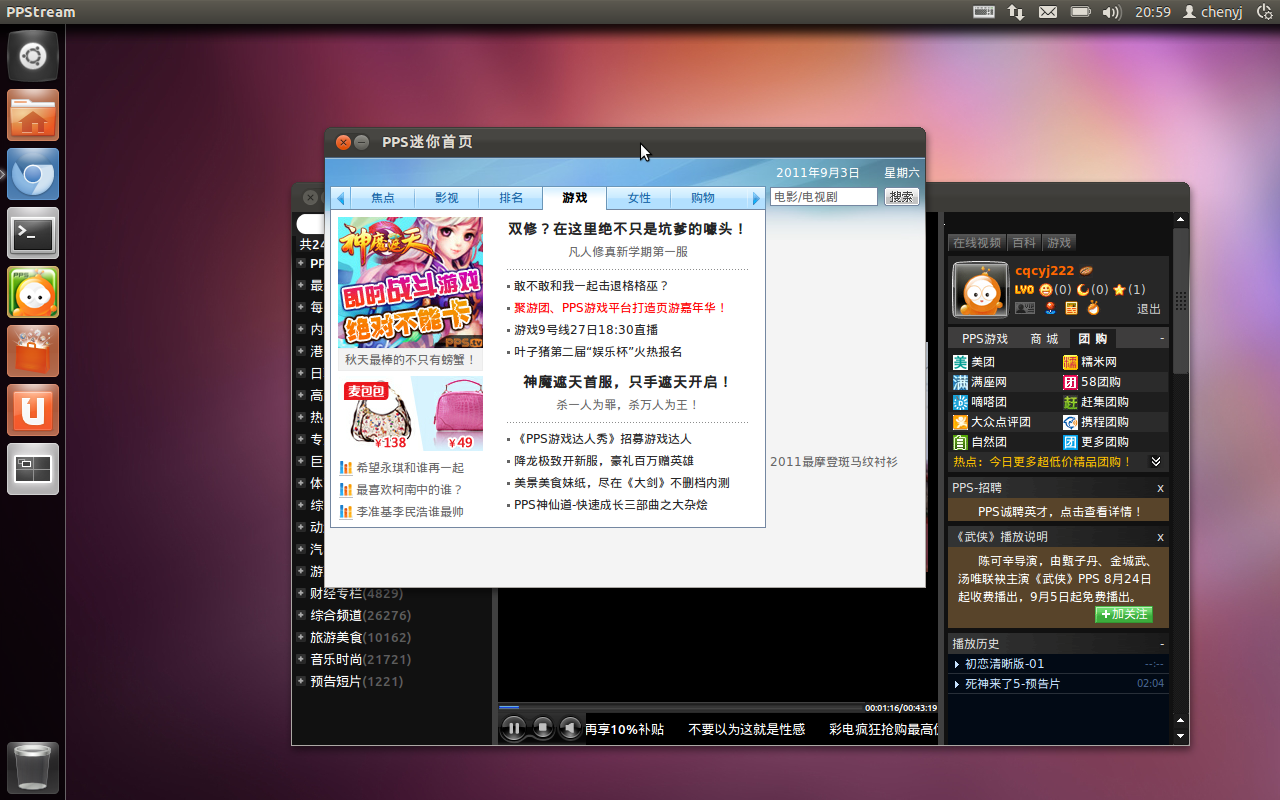Pause the video in the PPStream player
This screenshot has width=1280, height=800.
[x=513, y=728]
